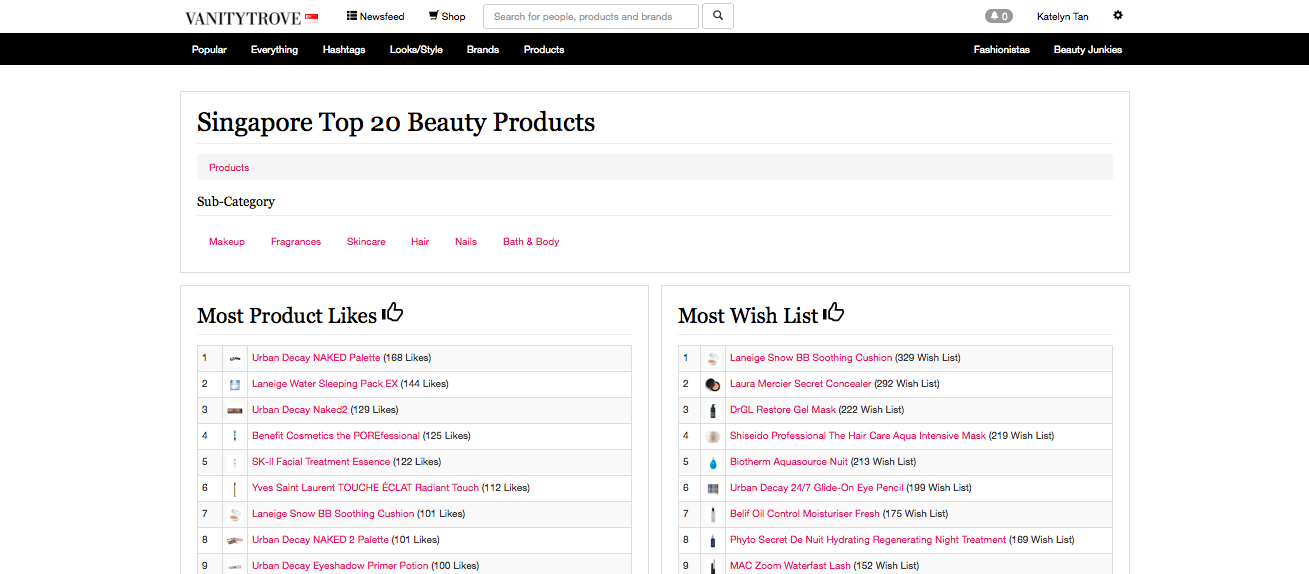1309x574 pixels.
Task: Open the Beauty Junkies section
Action: pos(1088,49)
